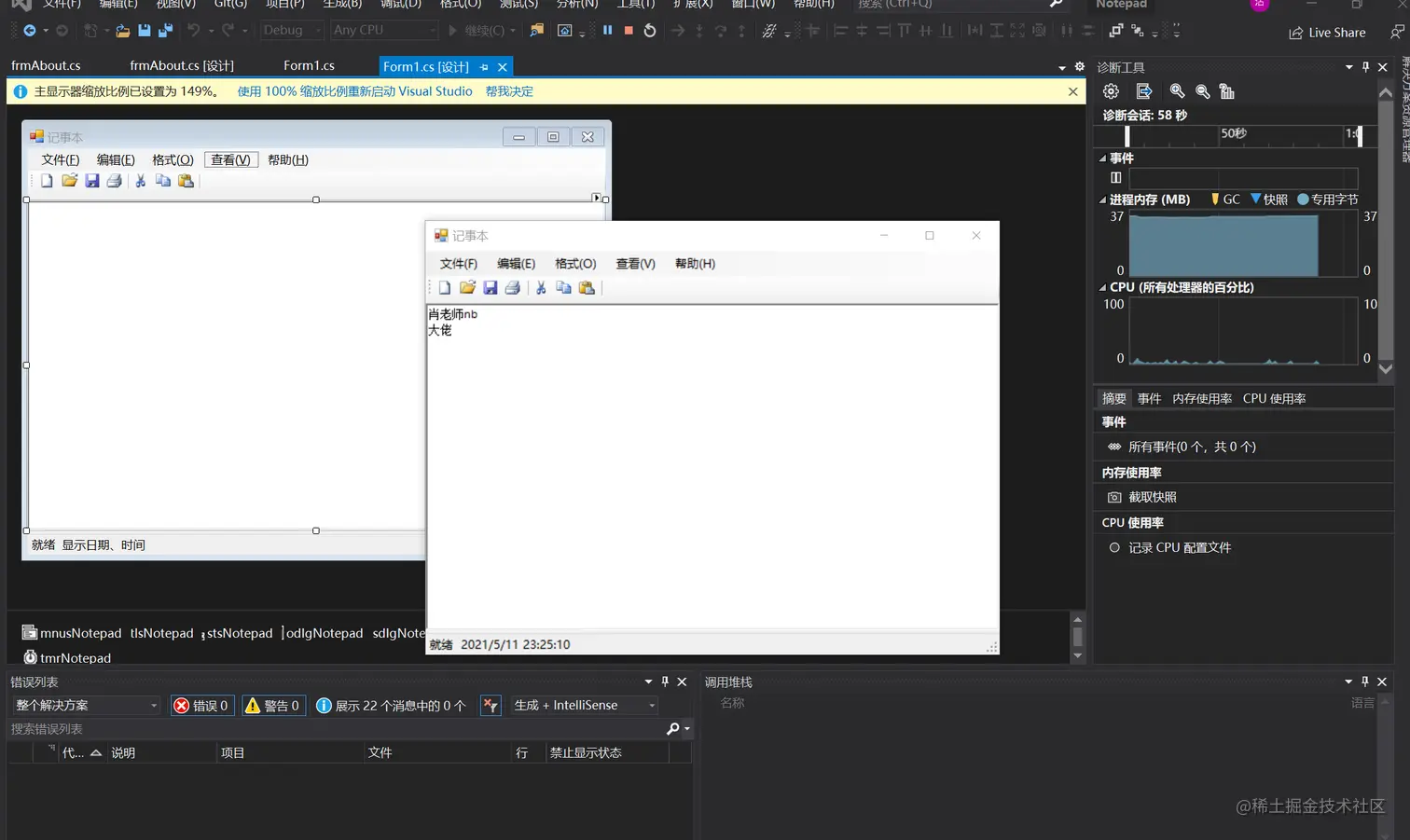Select the New icon in designer form toolbar
This screenshot has width=1410, height=840.
tap(47, 181)
